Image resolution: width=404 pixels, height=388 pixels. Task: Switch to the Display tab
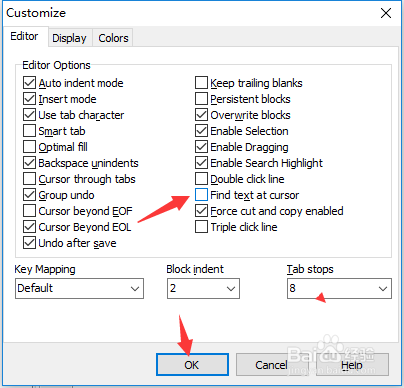click(x=69, y=38)
